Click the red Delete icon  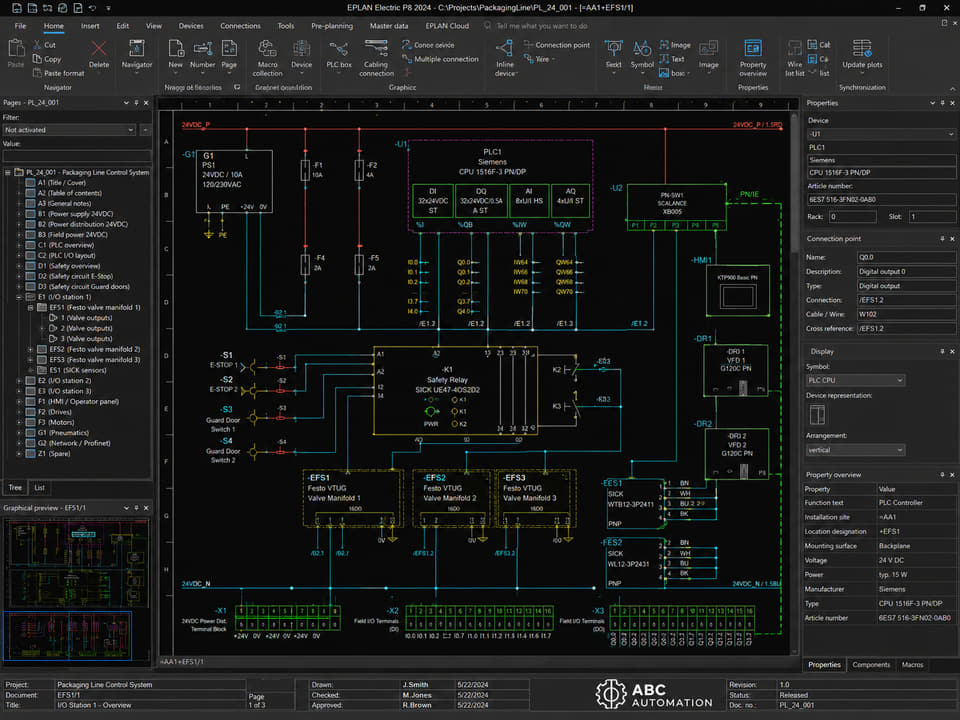coord(99,48)
